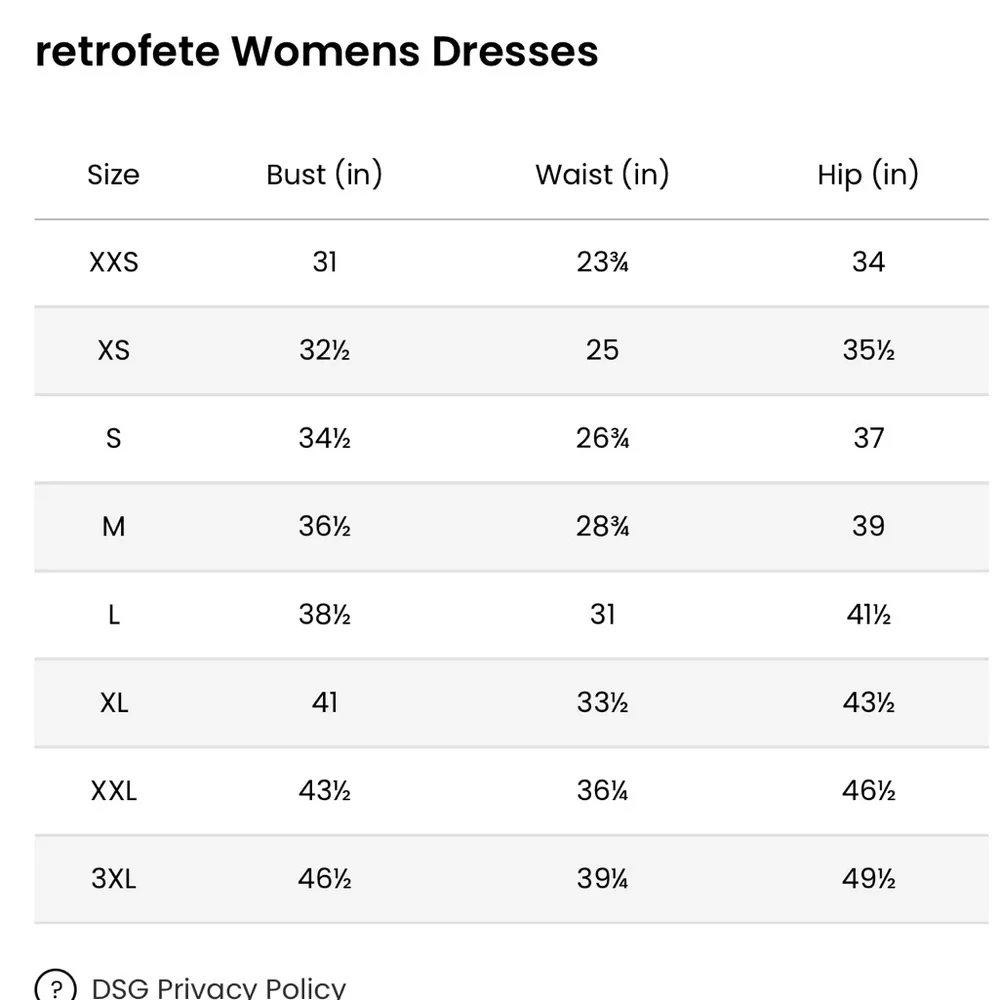Click the M hip value 39
Viewport: 1000px width, 1000px height.
[868, 526]
